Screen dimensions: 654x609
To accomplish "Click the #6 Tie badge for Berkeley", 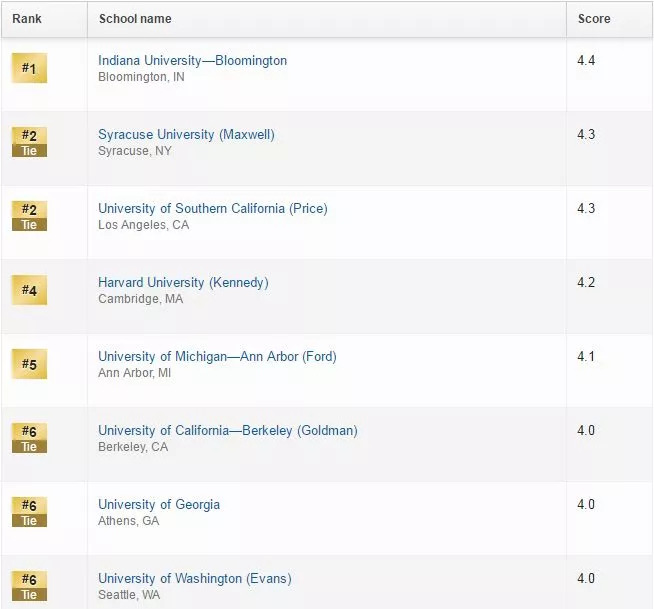I will click(x=29, y=438).
